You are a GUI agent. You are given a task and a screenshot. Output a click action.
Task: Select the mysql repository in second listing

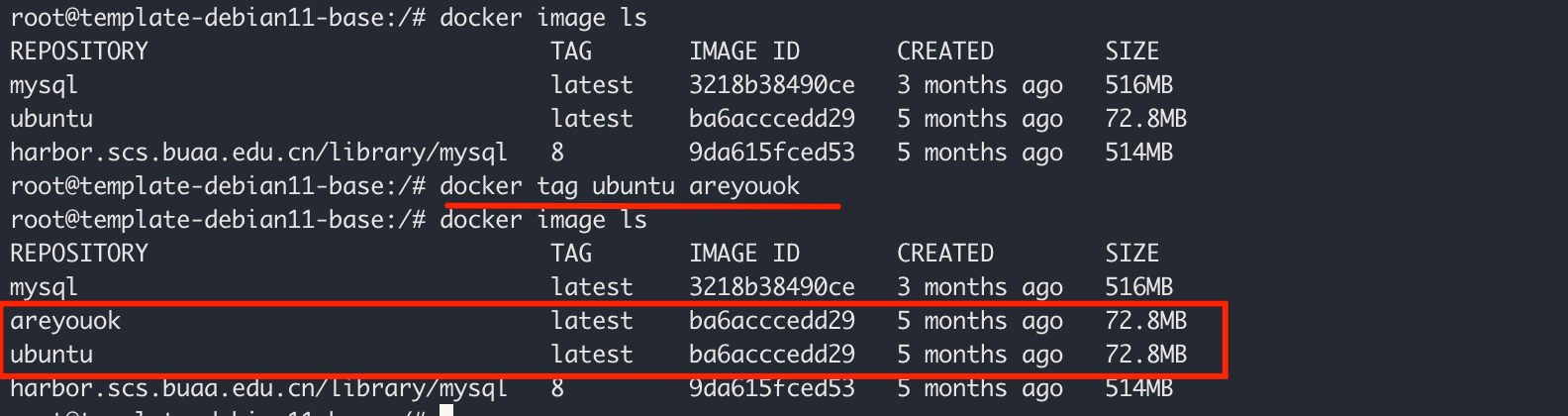[44, 287]
